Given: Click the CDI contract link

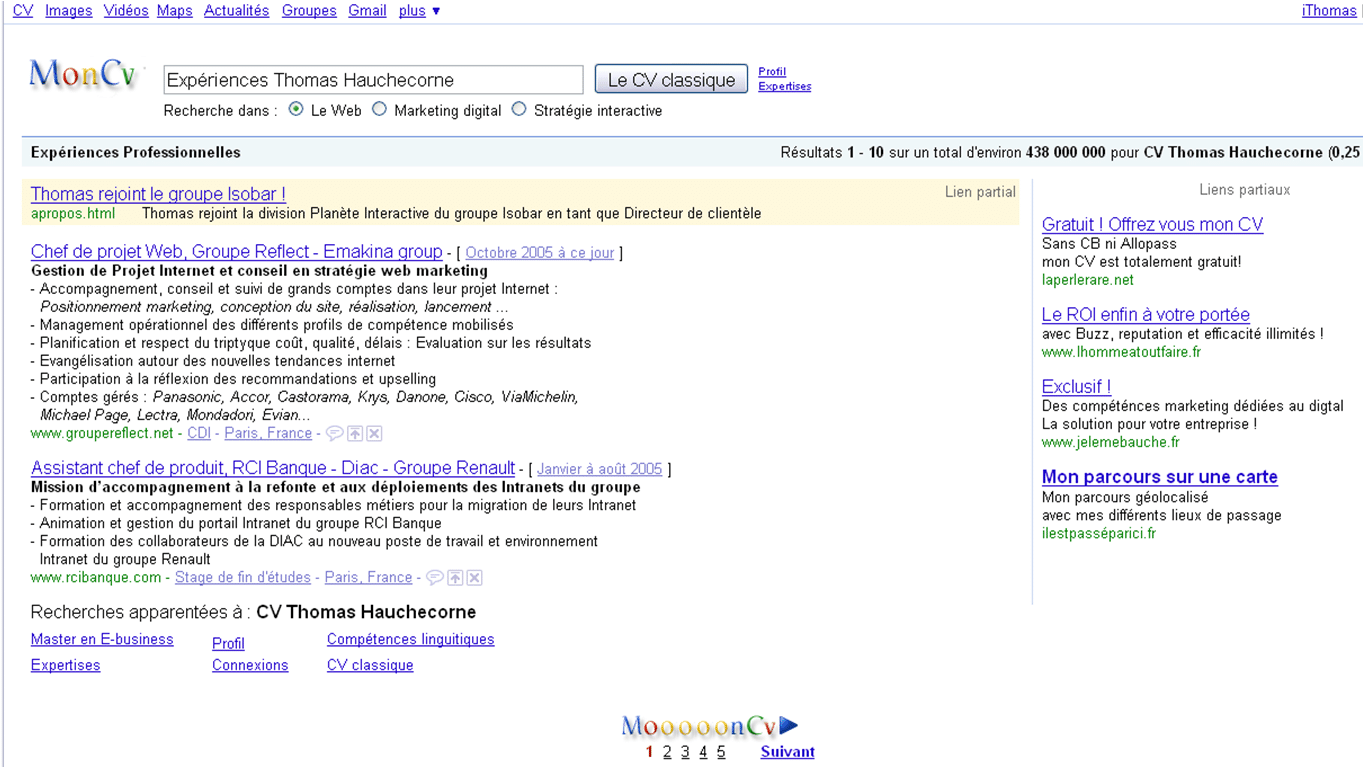Looking at the screenshot, I should [x=199, y=433].
